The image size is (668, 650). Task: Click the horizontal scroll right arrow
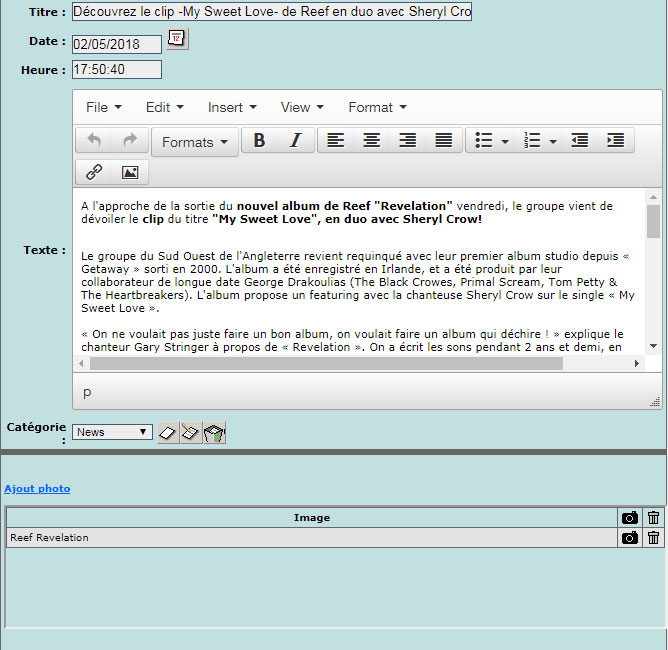click(637, 363)
